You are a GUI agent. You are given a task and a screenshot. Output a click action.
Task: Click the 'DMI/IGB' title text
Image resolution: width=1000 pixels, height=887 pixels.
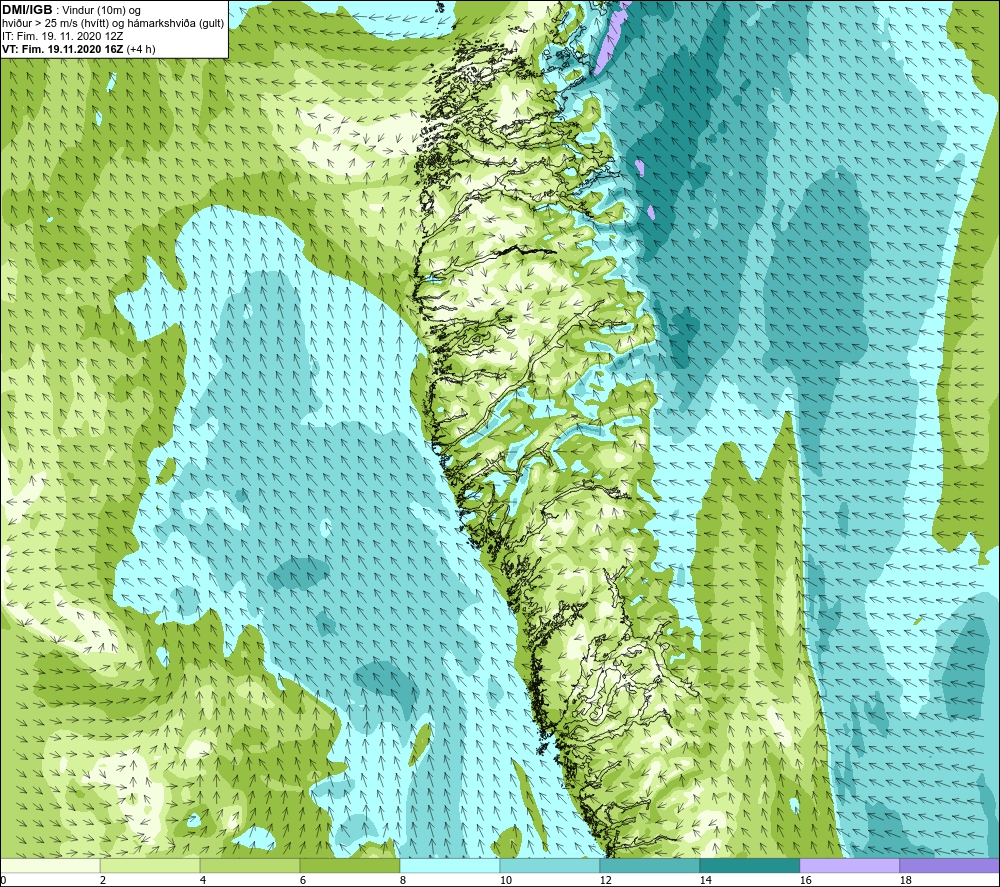tap(27, 10)
